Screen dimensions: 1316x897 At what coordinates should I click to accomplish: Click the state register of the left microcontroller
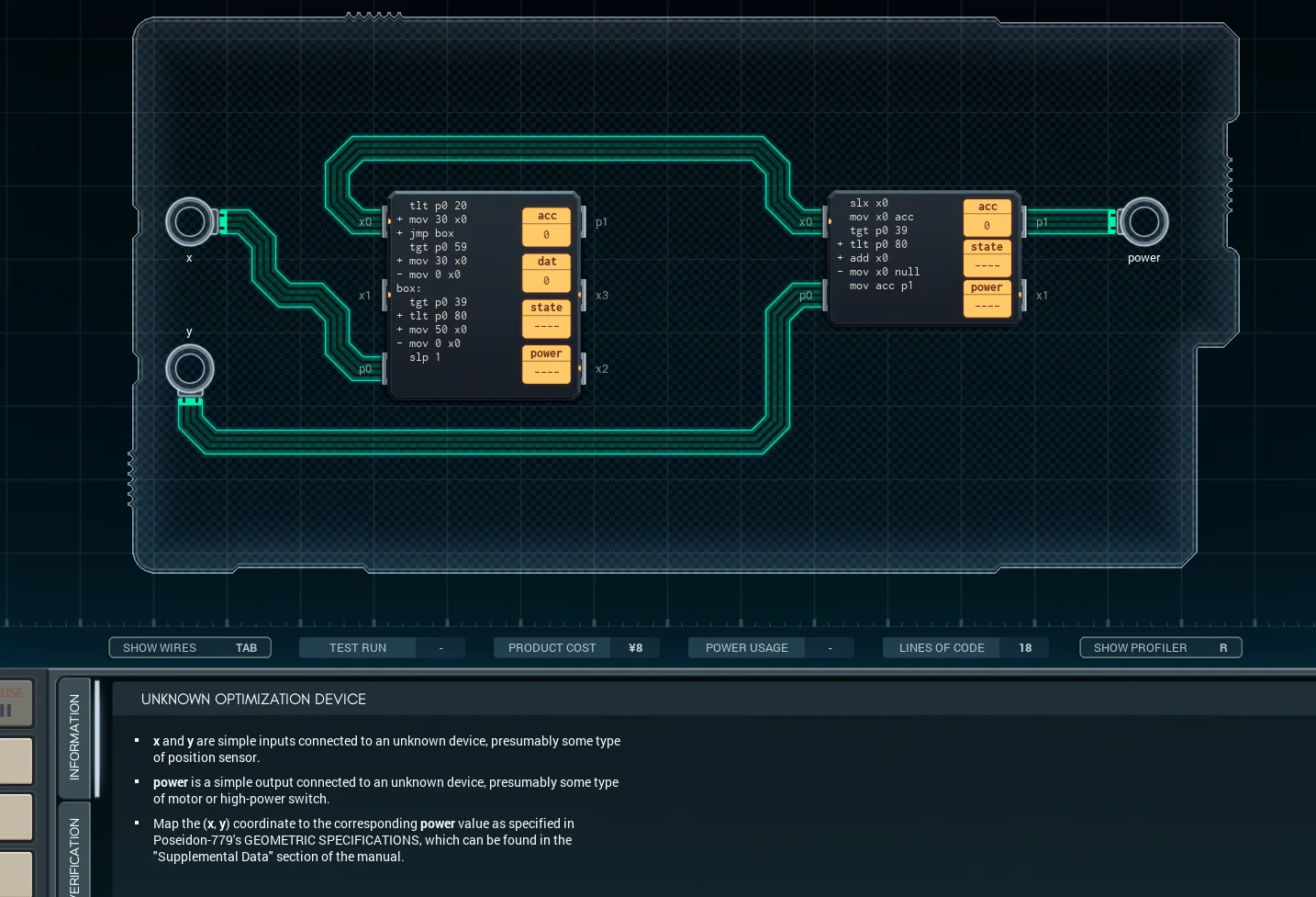(546, 317)
